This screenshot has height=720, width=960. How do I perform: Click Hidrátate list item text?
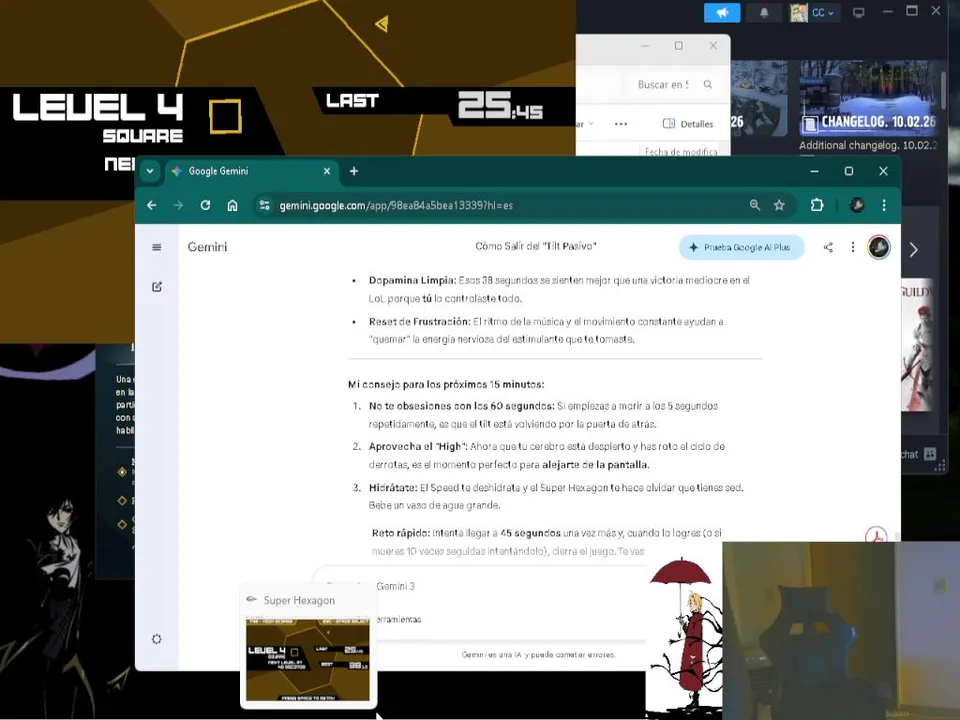pos(556,497)
